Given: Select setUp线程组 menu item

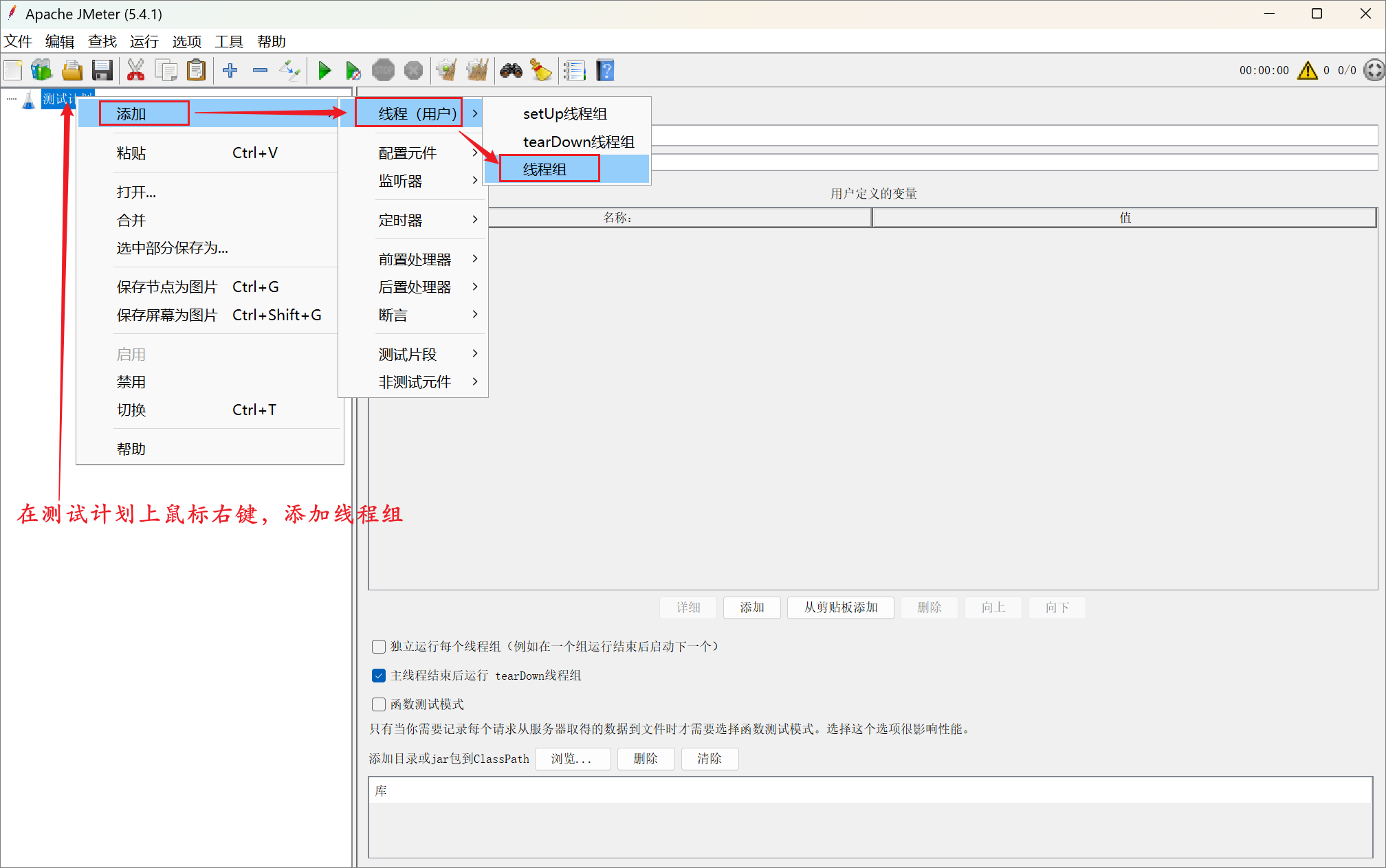Looking at the screenshot, I should tap(566, 113).
